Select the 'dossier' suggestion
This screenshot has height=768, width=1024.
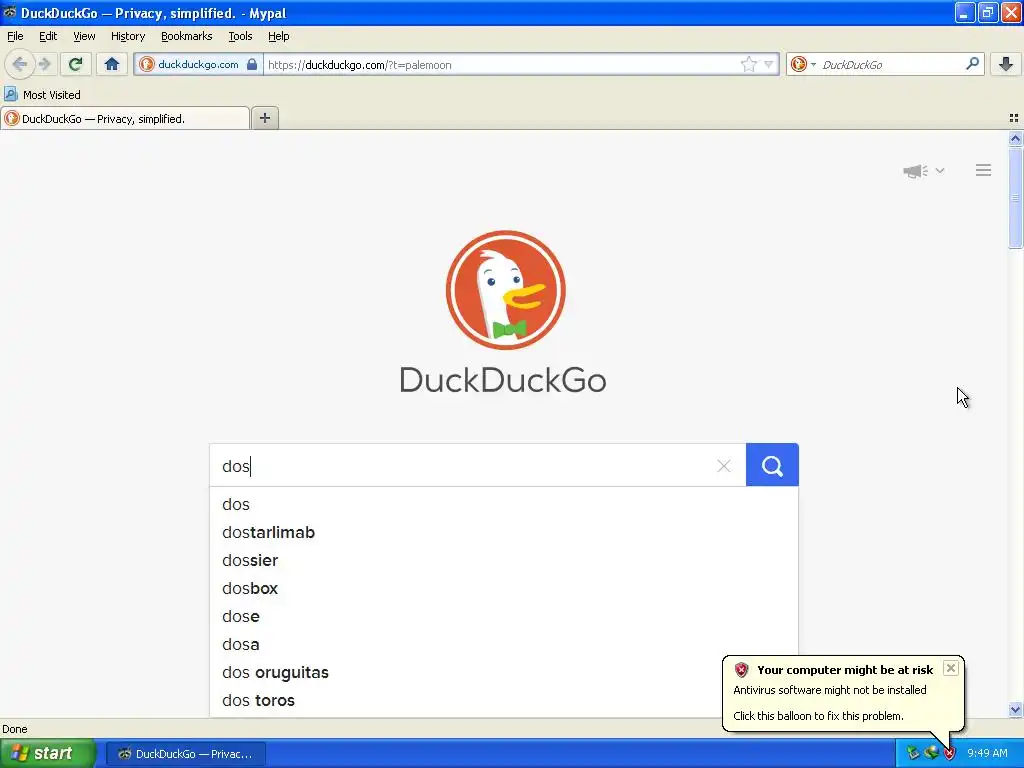[504, 560]
